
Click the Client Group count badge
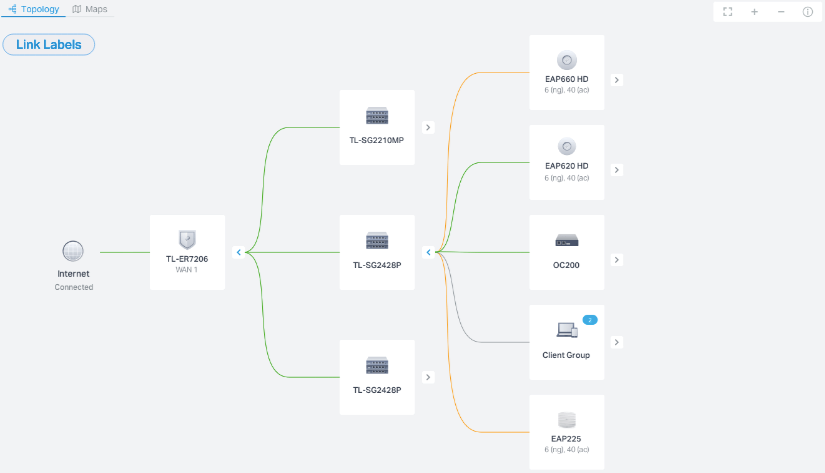[x=590, y=320]
